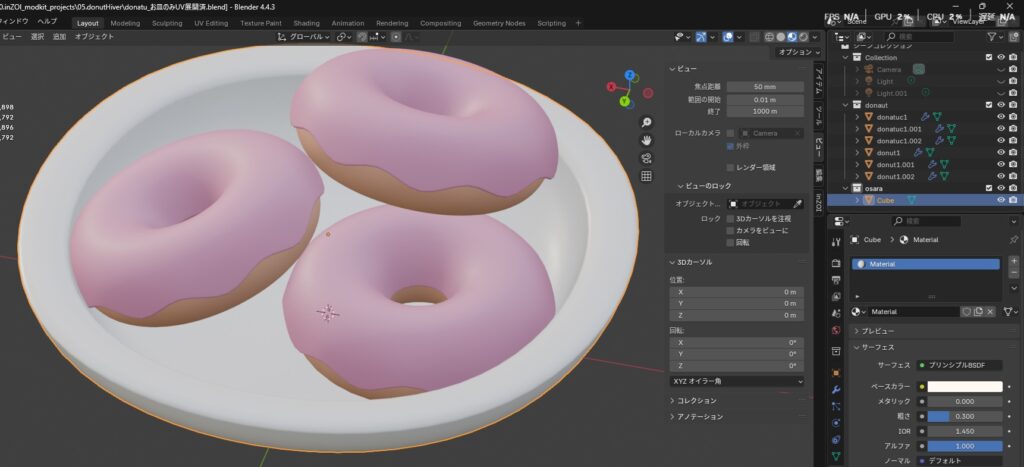Enable the カメラをビューに checkbox
The width and height of the screenshot is (1024, 467).
click(x=730, y=231)
